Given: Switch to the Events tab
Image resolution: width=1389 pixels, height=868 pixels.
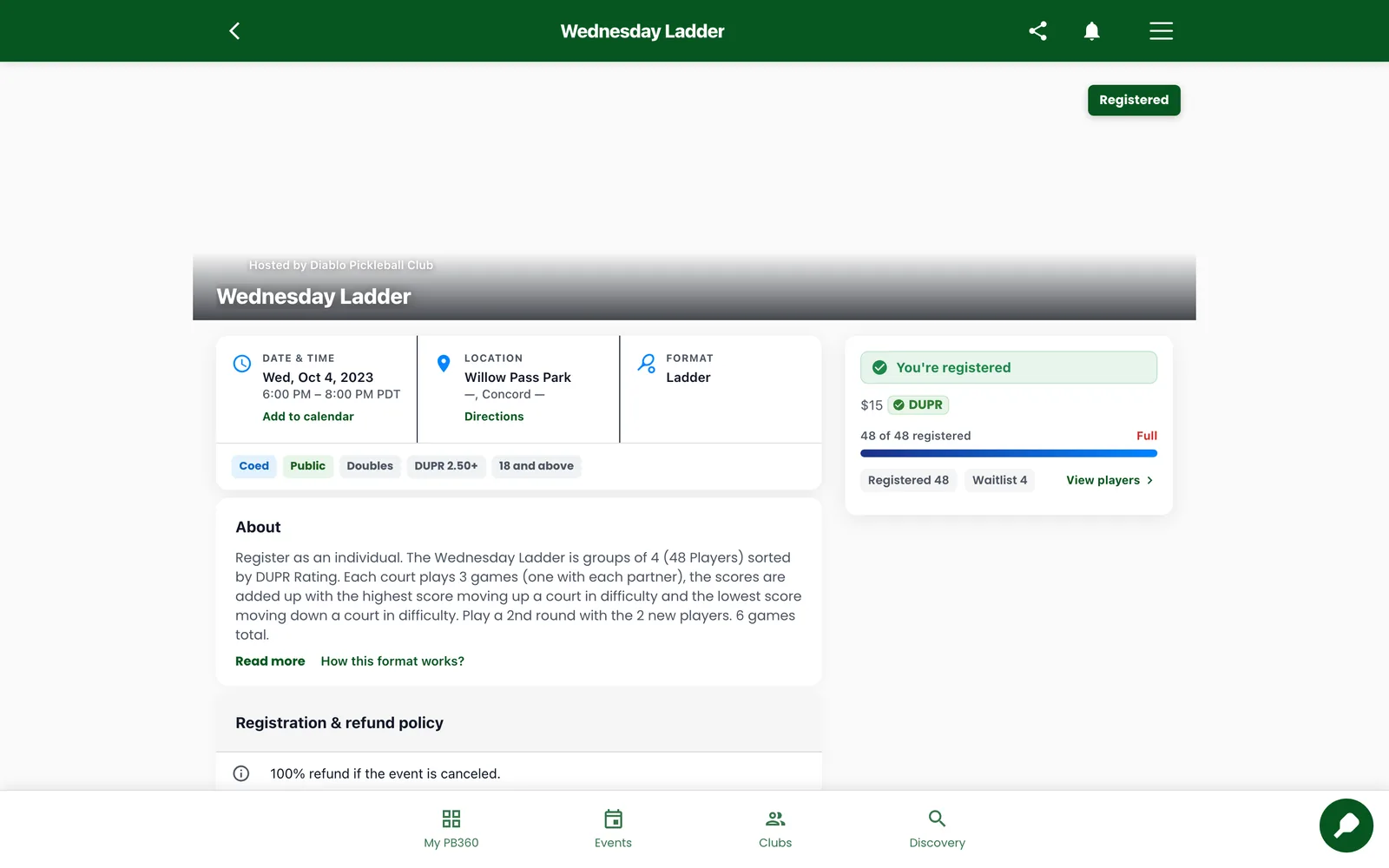Looking at the screenshot, I should tap(613, 829).
